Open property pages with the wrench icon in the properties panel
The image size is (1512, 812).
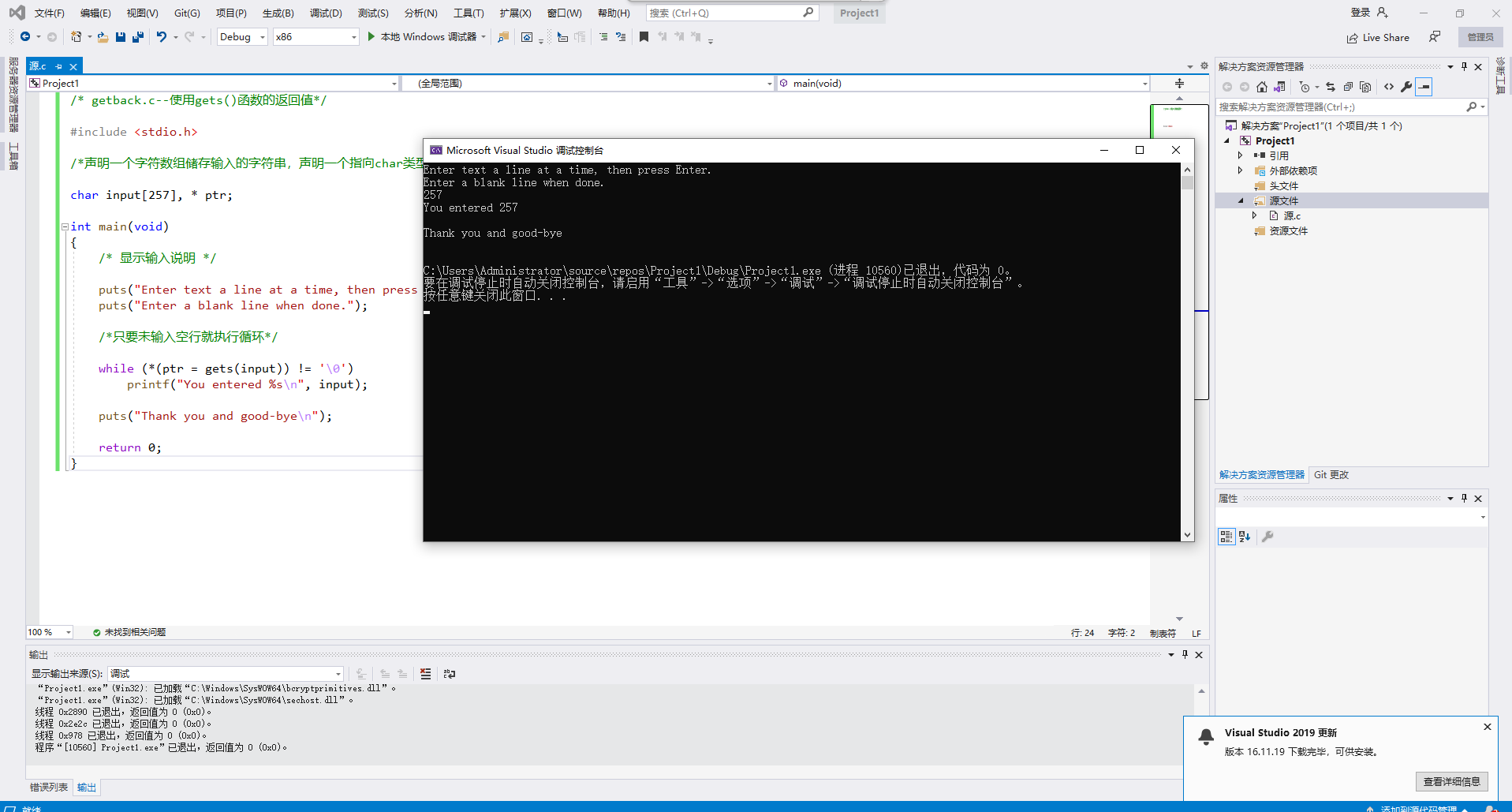pos(1267,537)
